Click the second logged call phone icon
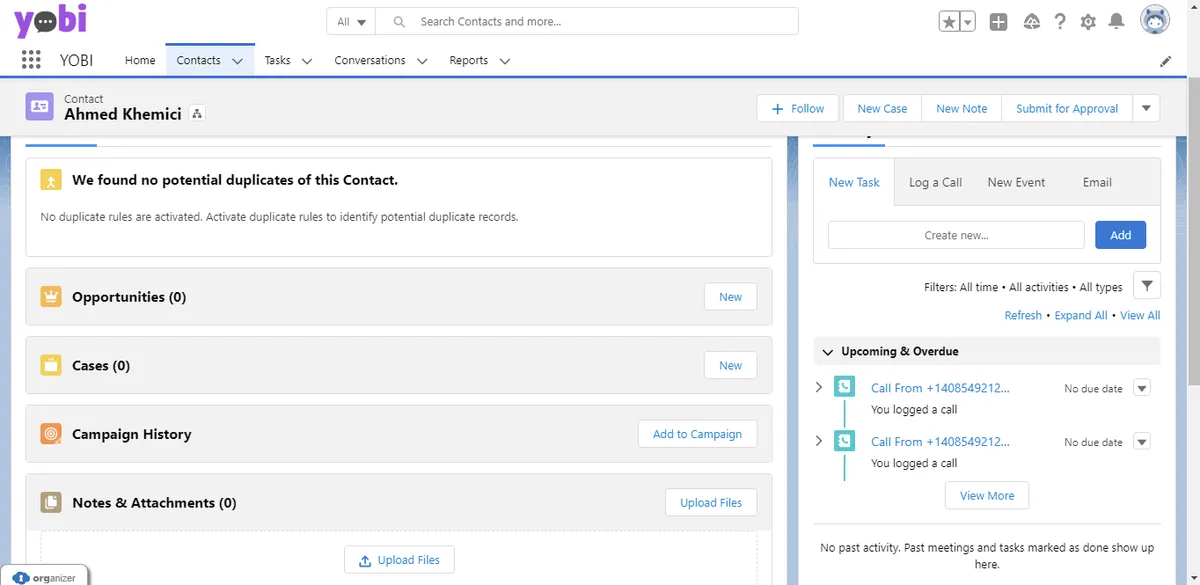The image size is (1200, 585). pos(845,441)
